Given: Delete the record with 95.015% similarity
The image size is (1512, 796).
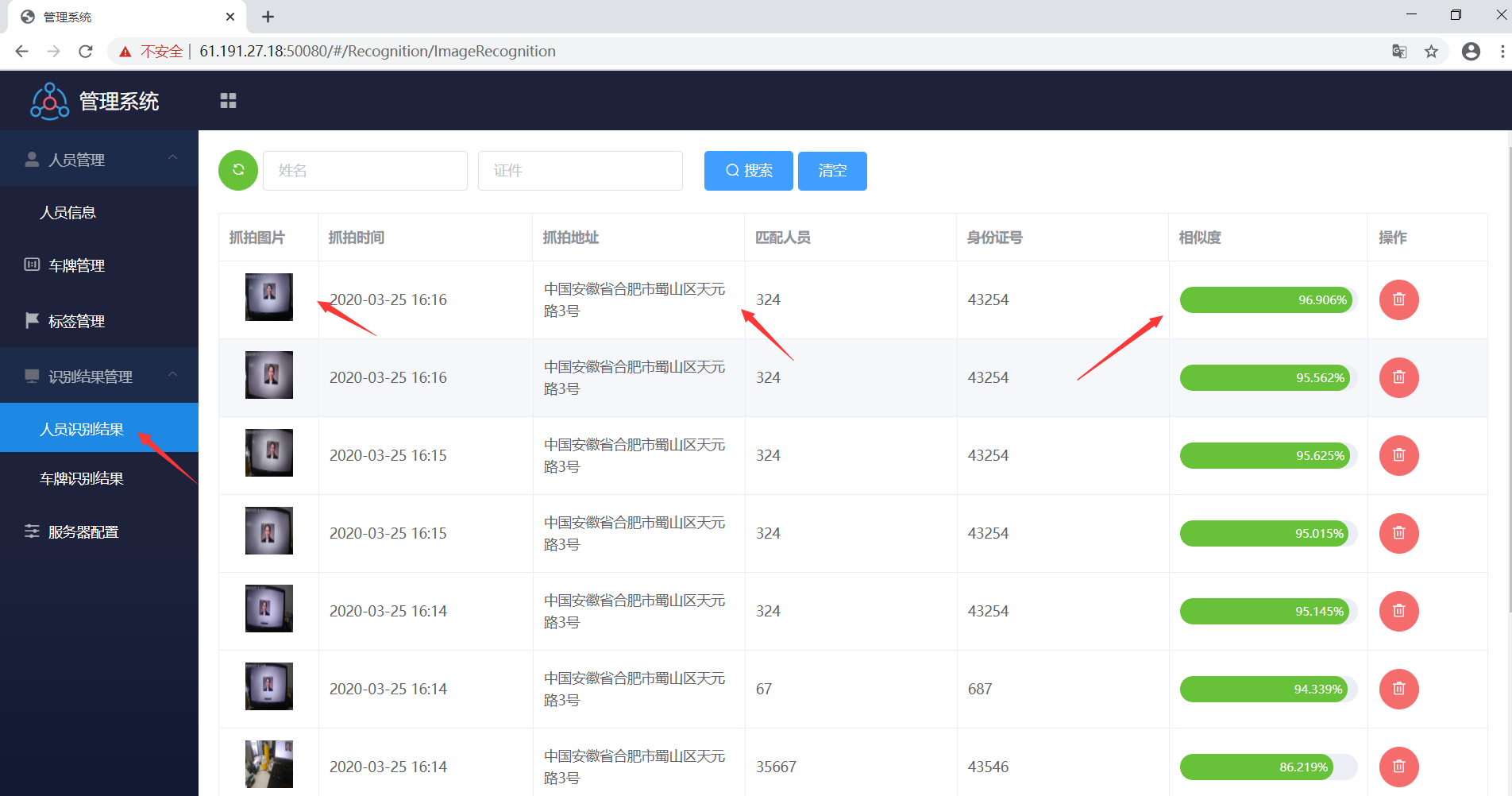Looking at the screenshot, I should [1398, 533].
